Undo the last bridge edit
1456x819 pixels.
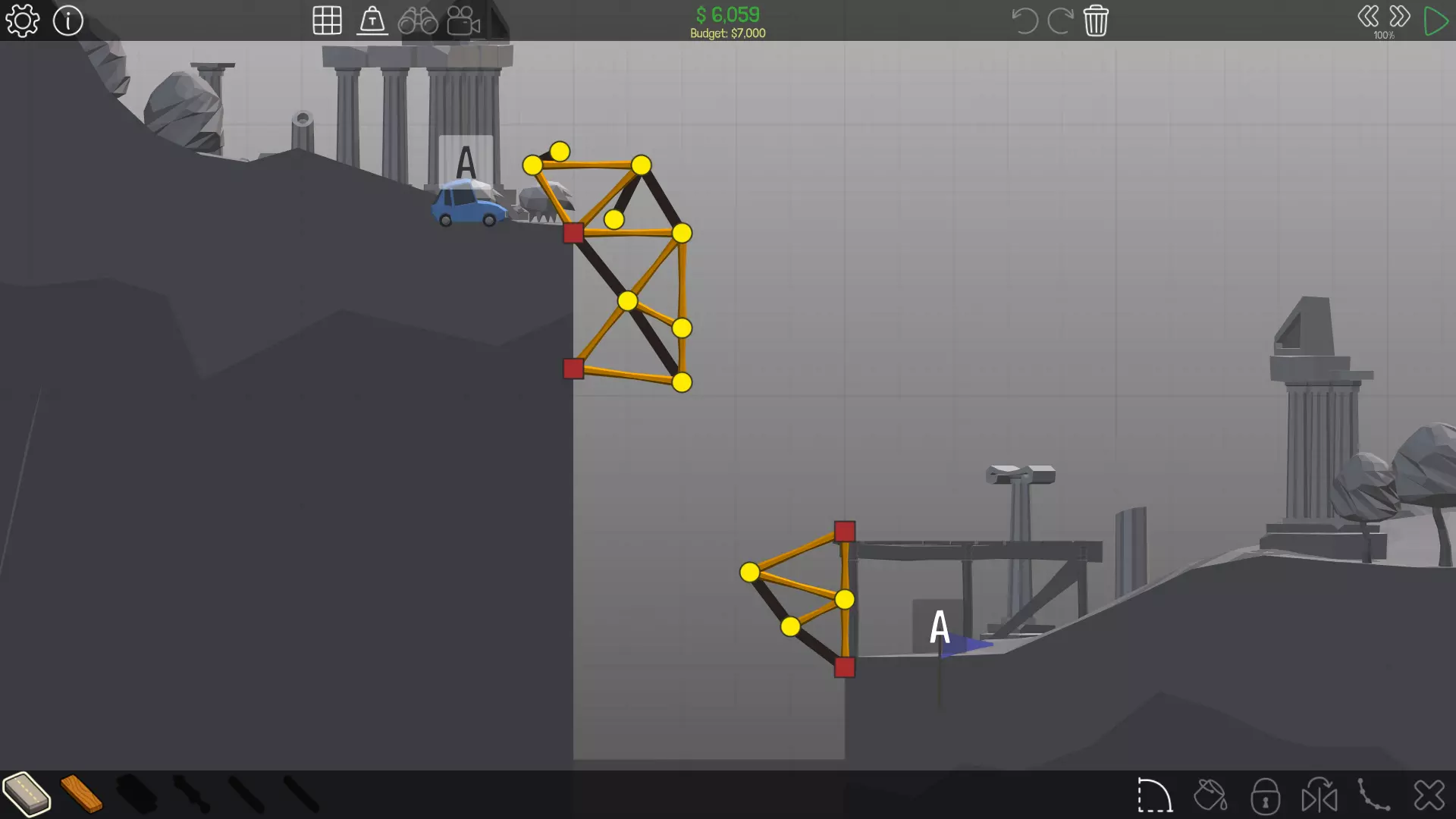pos(1025,20)
